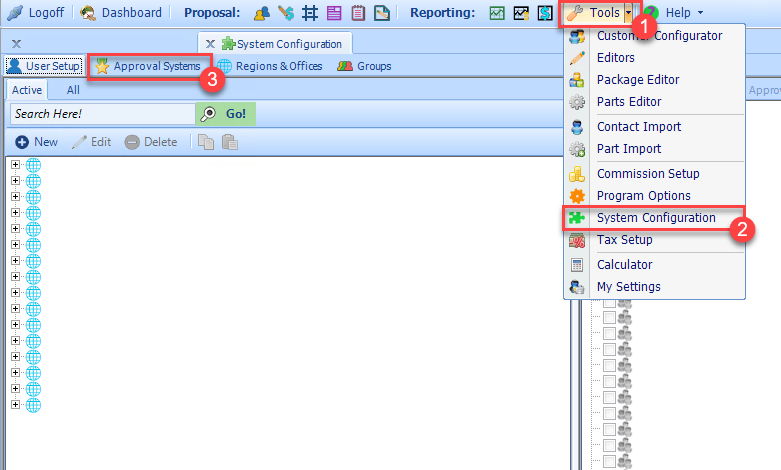Click the Part Import gear icon
This screenshot has width=781, height=470.
pyautogui.click(x=577, y=149)
